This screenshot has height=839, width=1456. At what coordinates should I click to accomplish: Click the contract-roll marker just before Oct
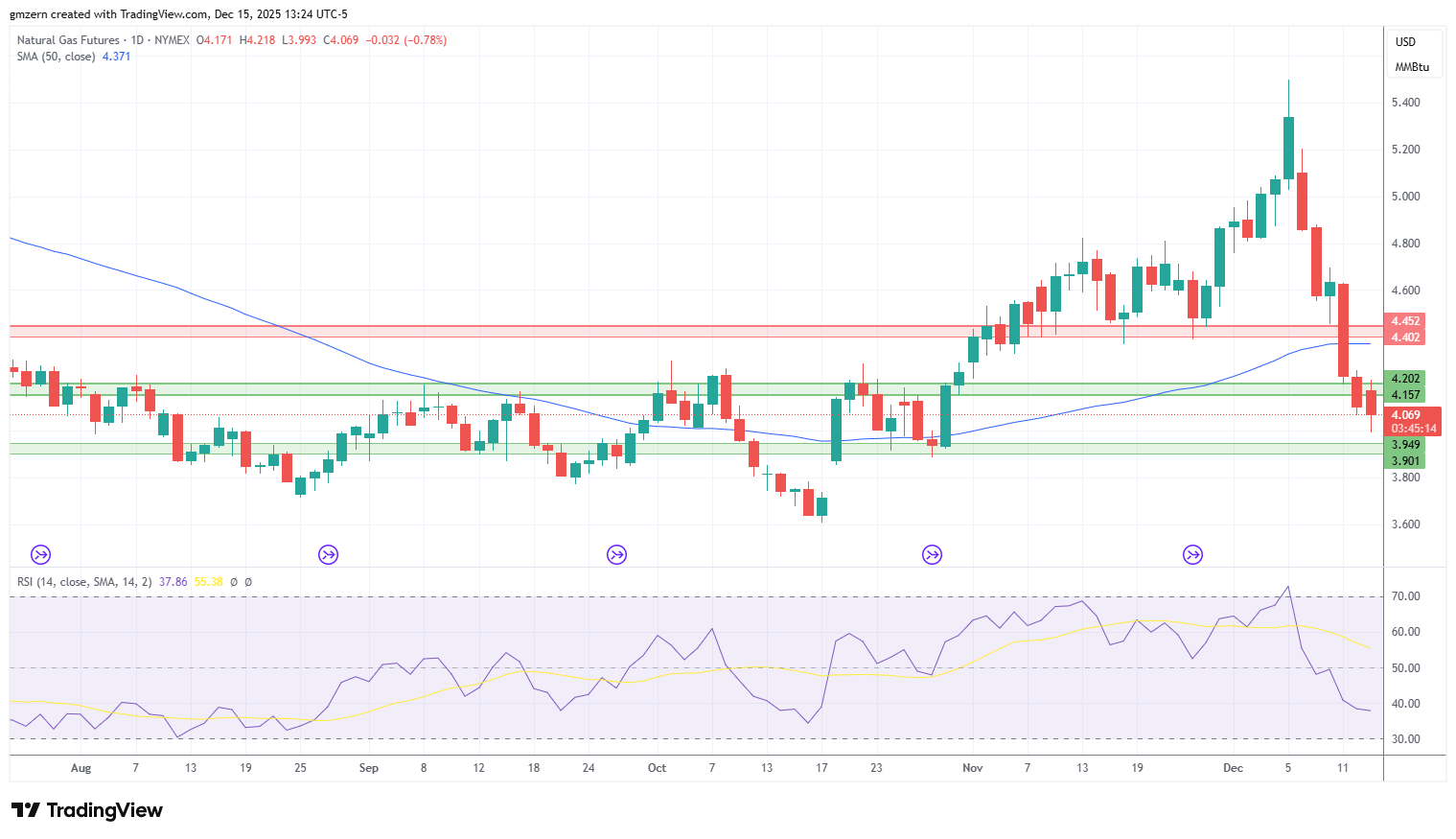[616, 554]
